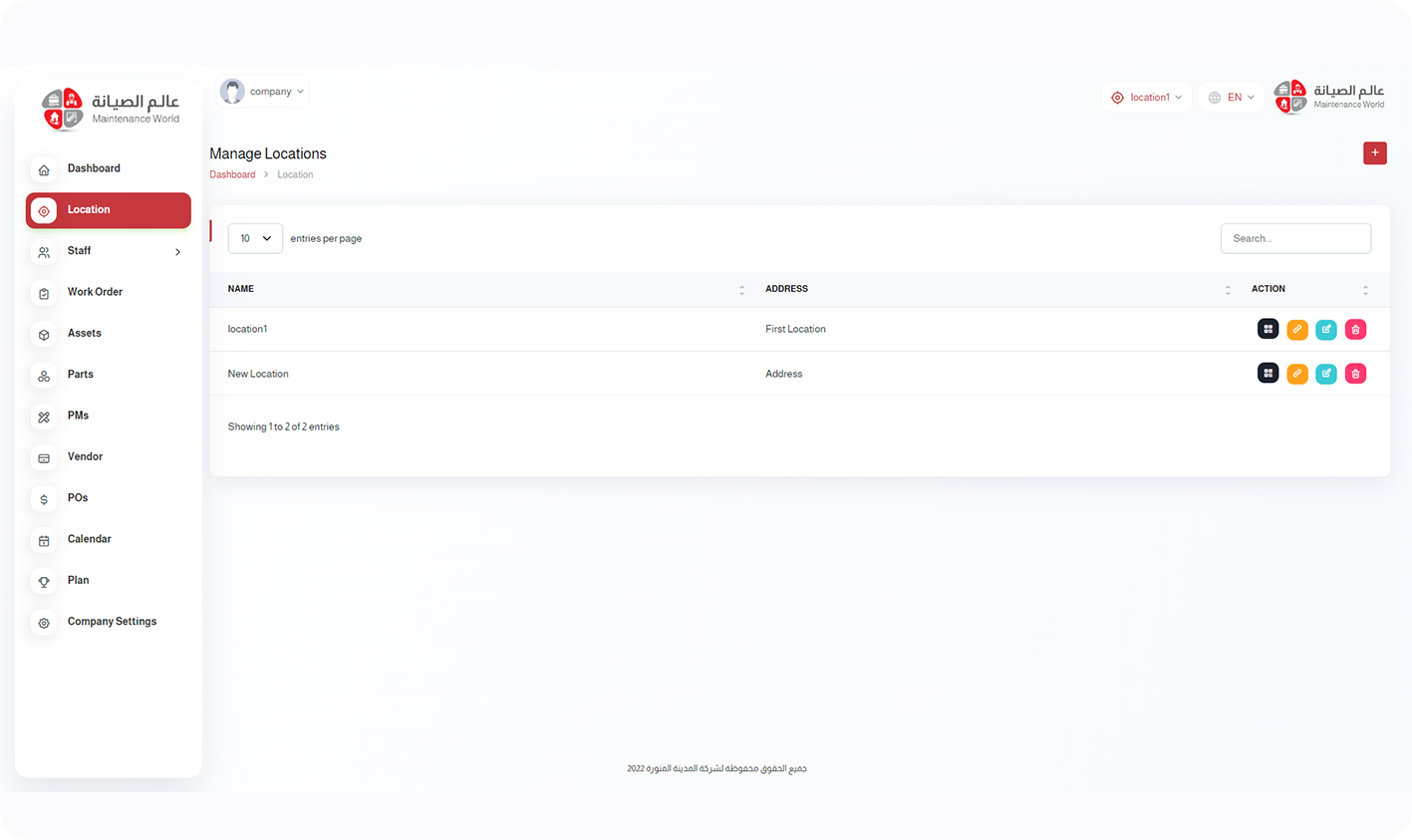The image size is (1412, 840).
Task: Go to the Vendor page
Action: coord(85,457)
